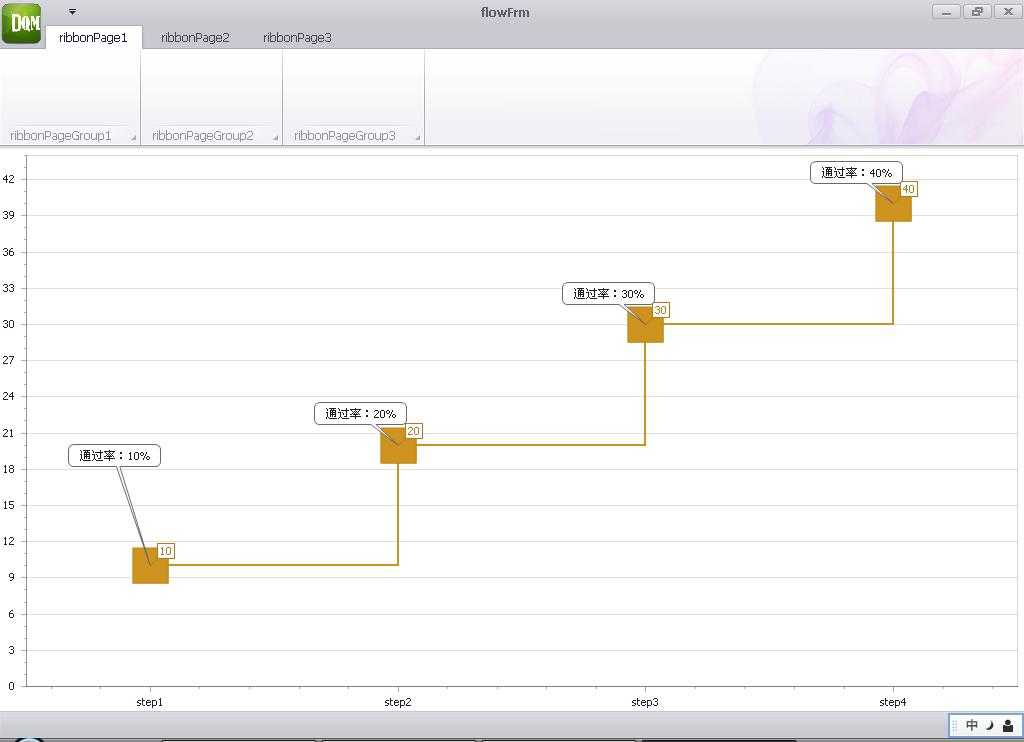This screenshot has height=742, width=1024.
Task: Click the step1 data point marker
Action: (150, 566)
